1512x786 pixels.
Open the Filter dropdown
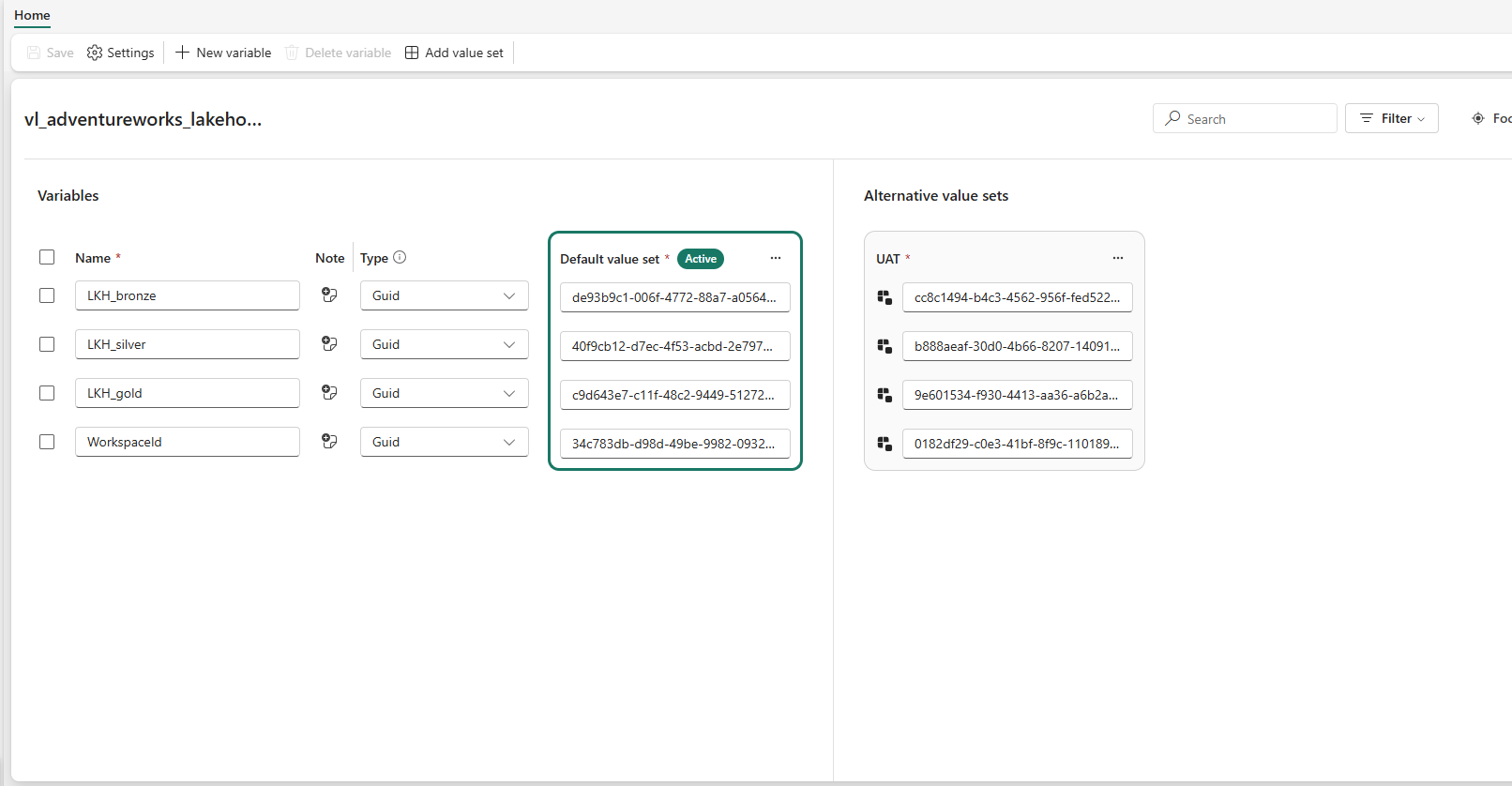tap(1392, 118)
